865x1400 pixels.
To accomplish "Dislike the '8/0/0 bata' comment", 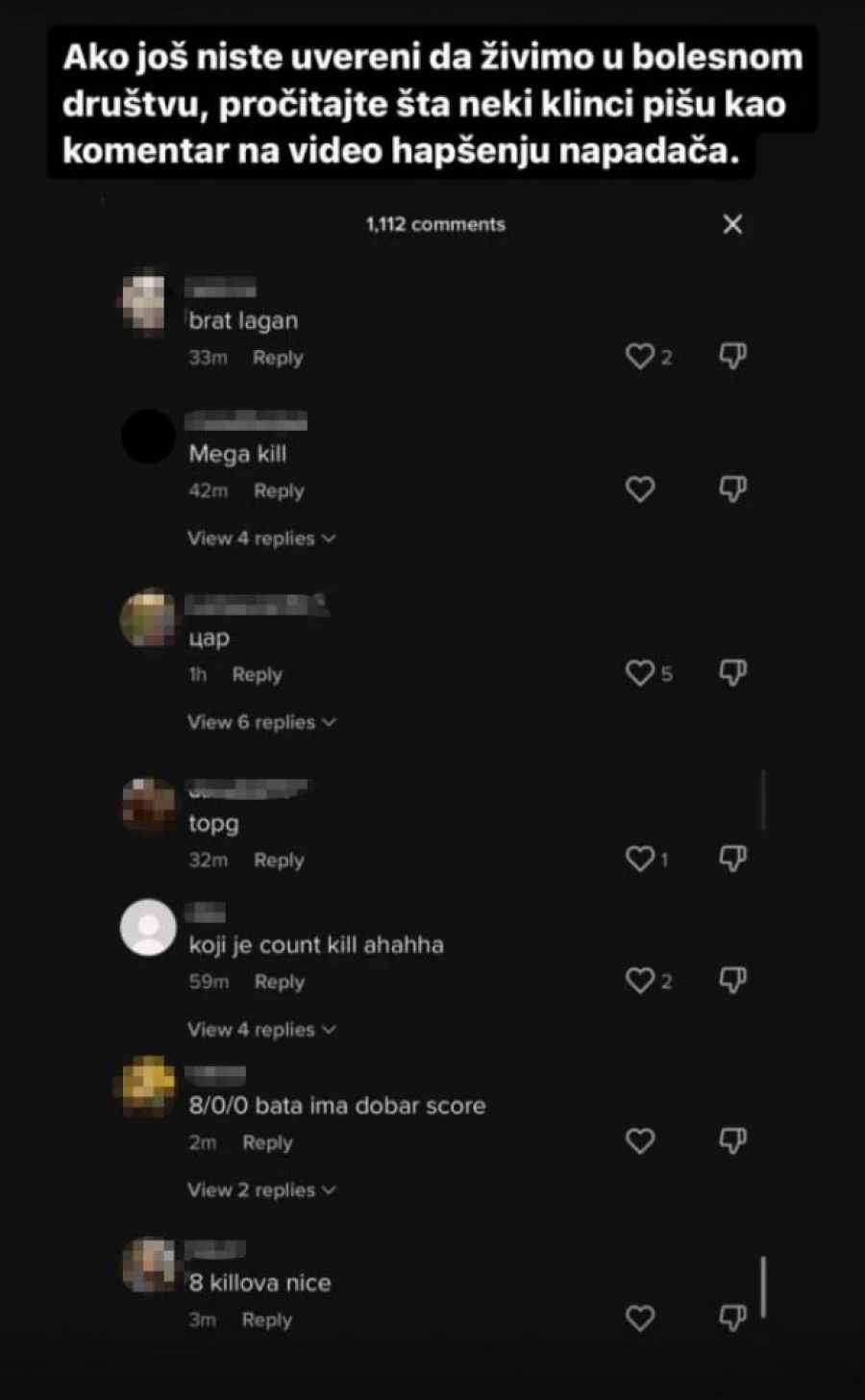I will [733, 1141].
